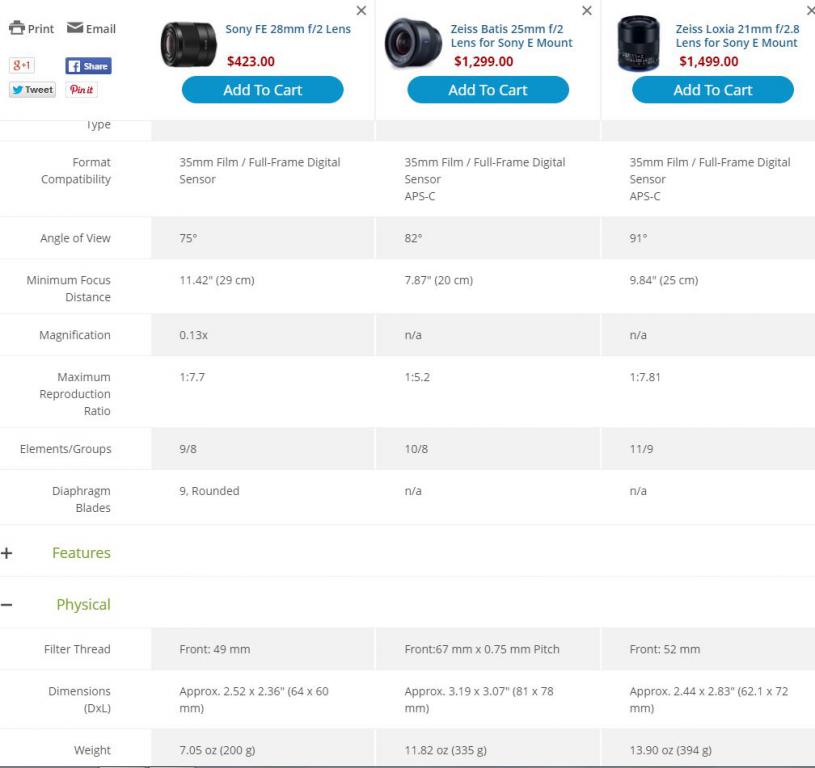Open the Zeiss Batis 25mm f/2 product link
Image resolution: width=815 pixels, height=768 pixels.
[x=511, y=36]
